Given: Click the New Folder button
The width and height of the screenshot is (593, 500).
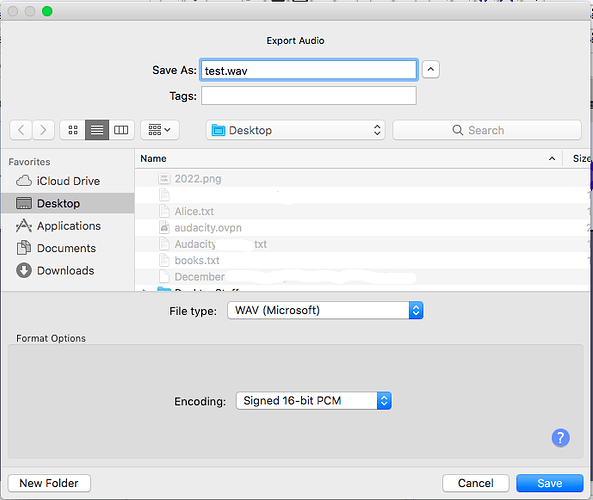Looking at the screenshot, I should pyautogui.click(x=49, y=483).
